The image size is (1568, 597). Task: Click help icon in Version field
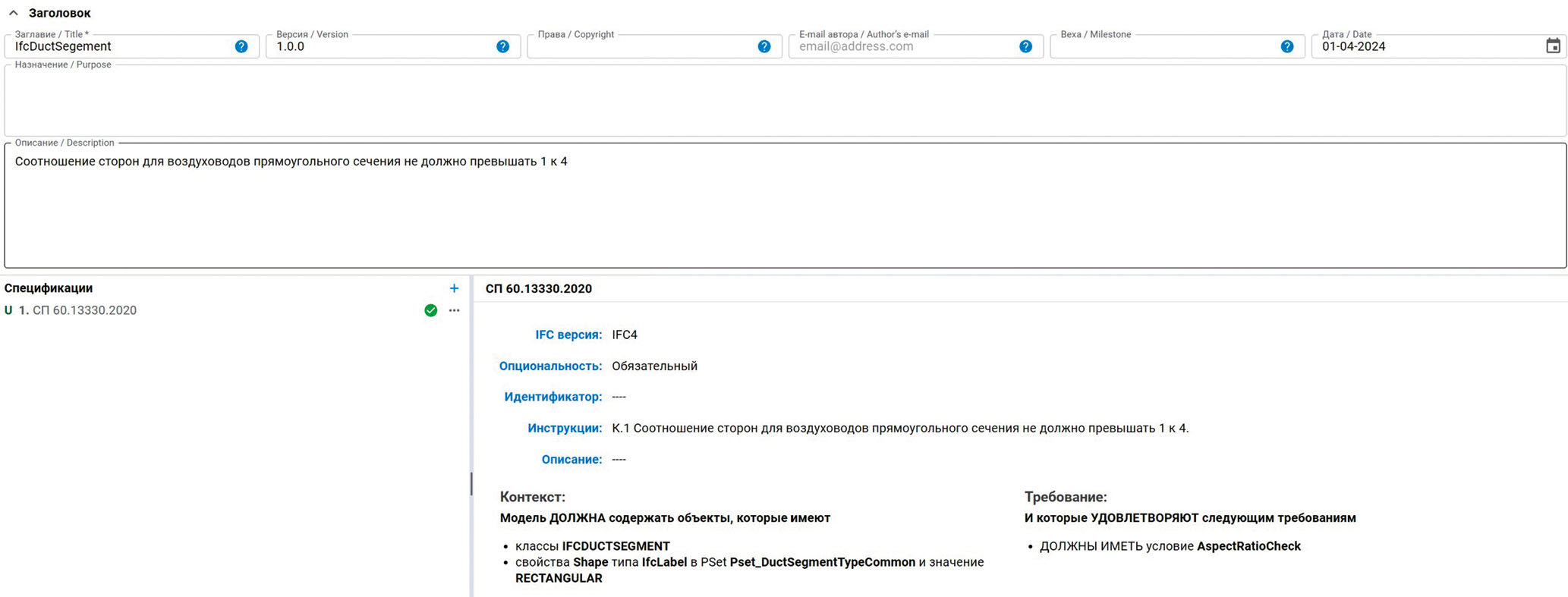tap(502, 46)
